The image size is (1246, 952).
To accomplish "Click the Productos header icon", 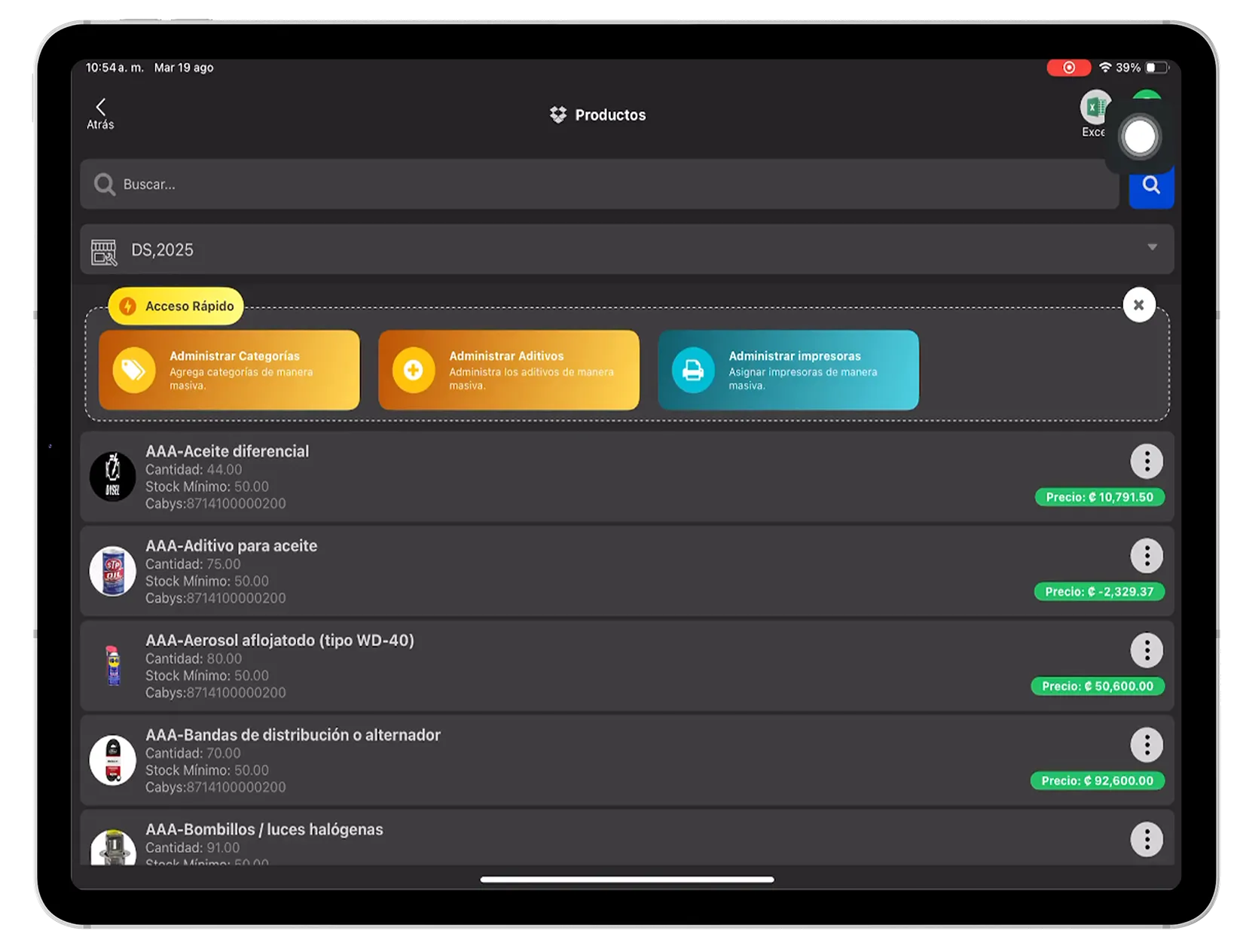I will 558,114.
